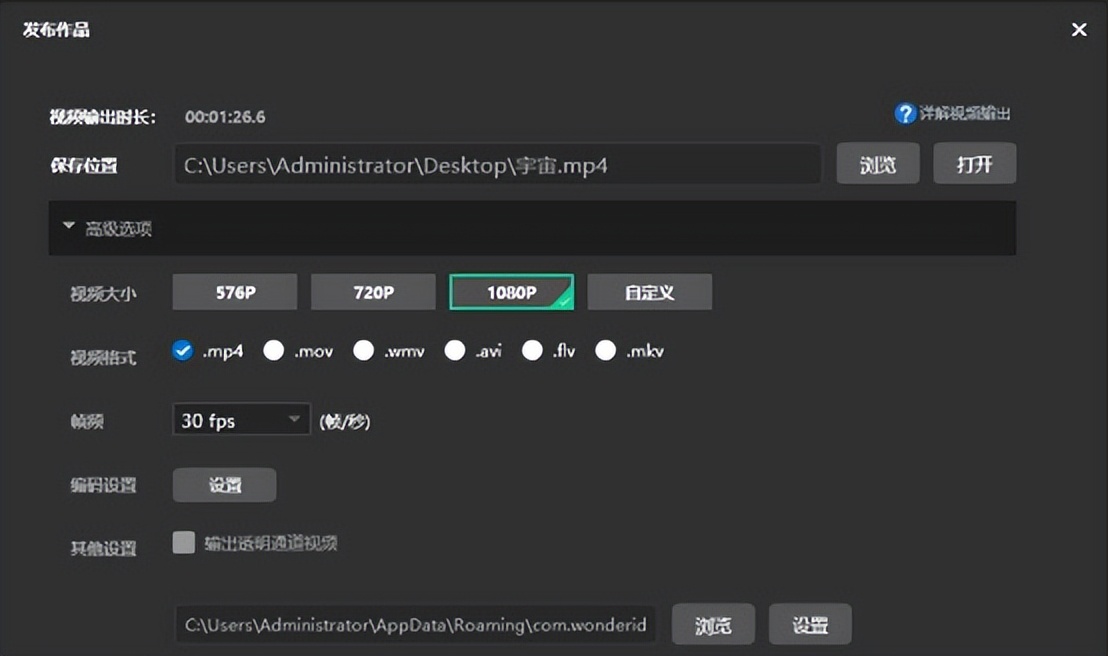
Task: Expand the frame rate combo box arrow
Action: pyautogui.click(x=294, y=419)
